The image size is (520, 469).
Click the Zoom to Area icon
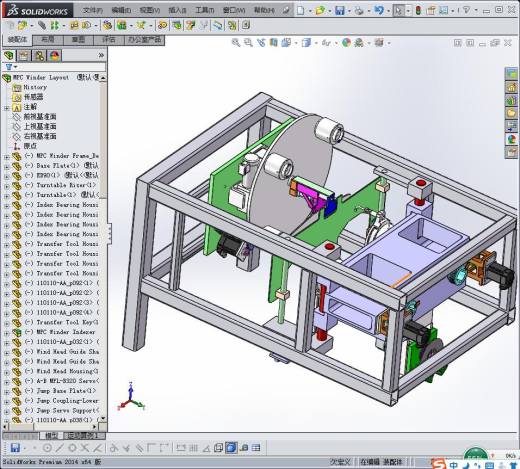point(248,43)
